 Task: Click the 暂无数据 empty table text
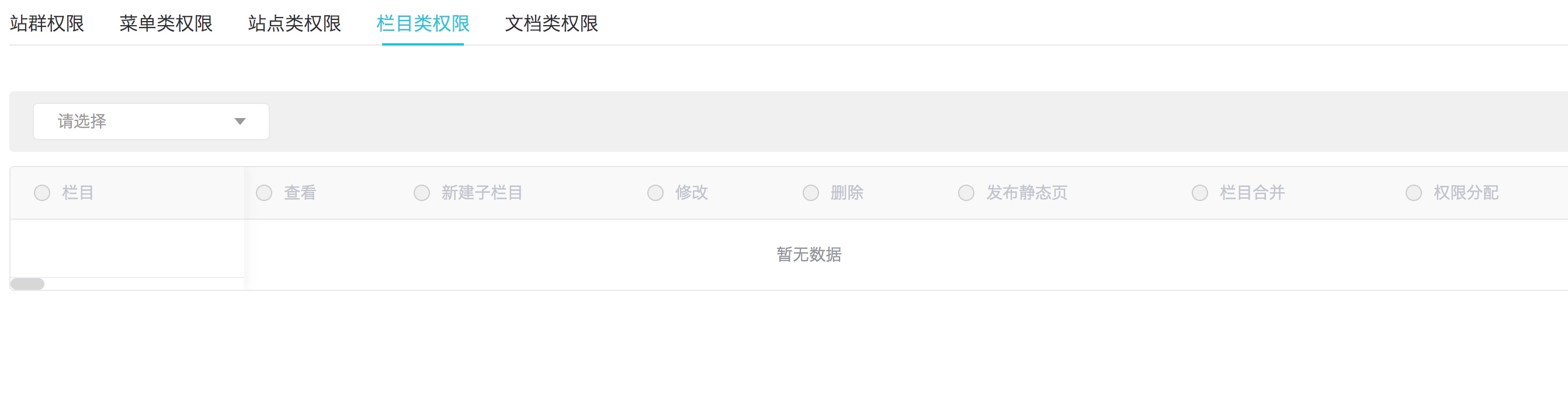coord(809,254)
